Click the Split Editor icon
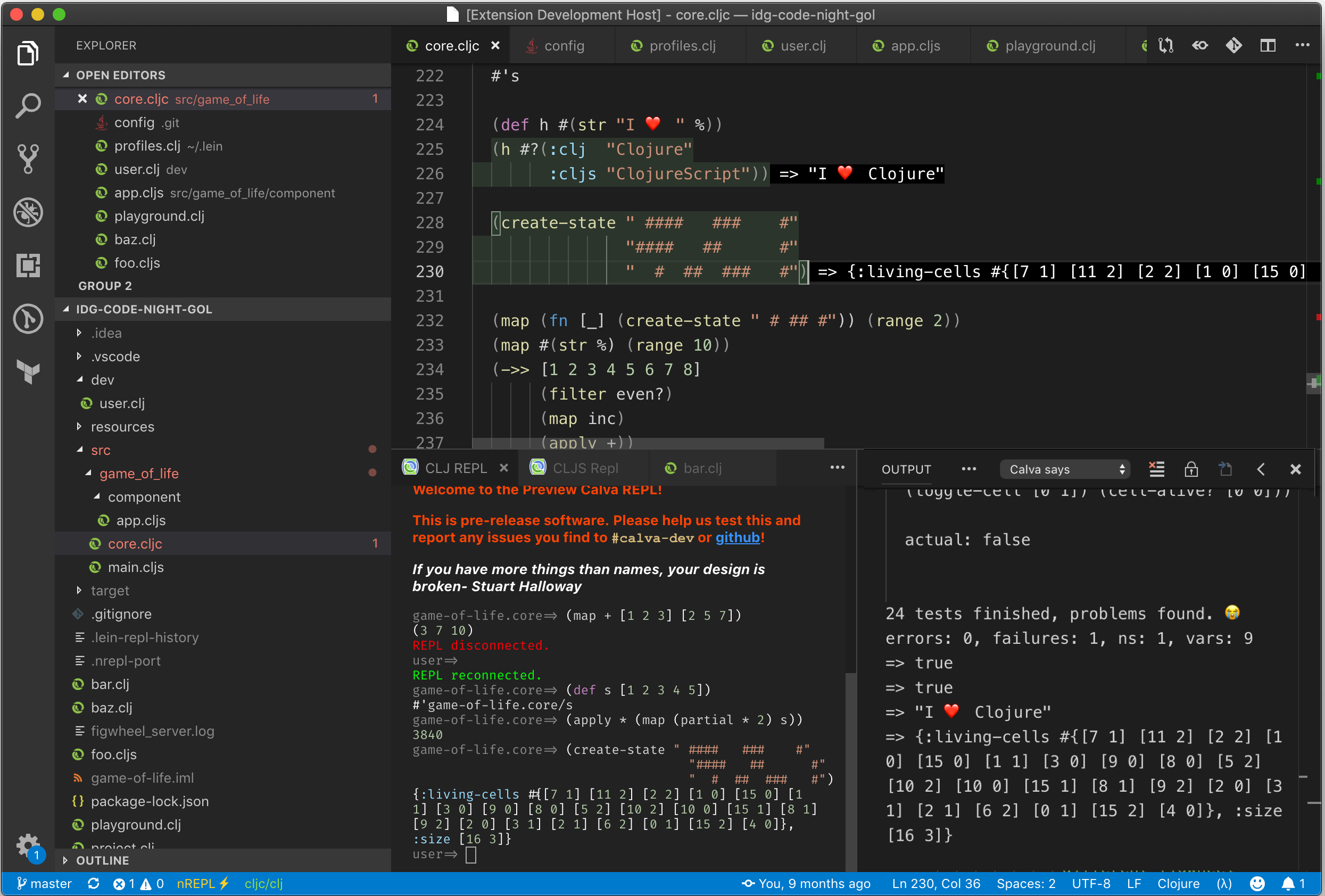Screen dimensions: 1325x896 click(x=1268, y=46)
